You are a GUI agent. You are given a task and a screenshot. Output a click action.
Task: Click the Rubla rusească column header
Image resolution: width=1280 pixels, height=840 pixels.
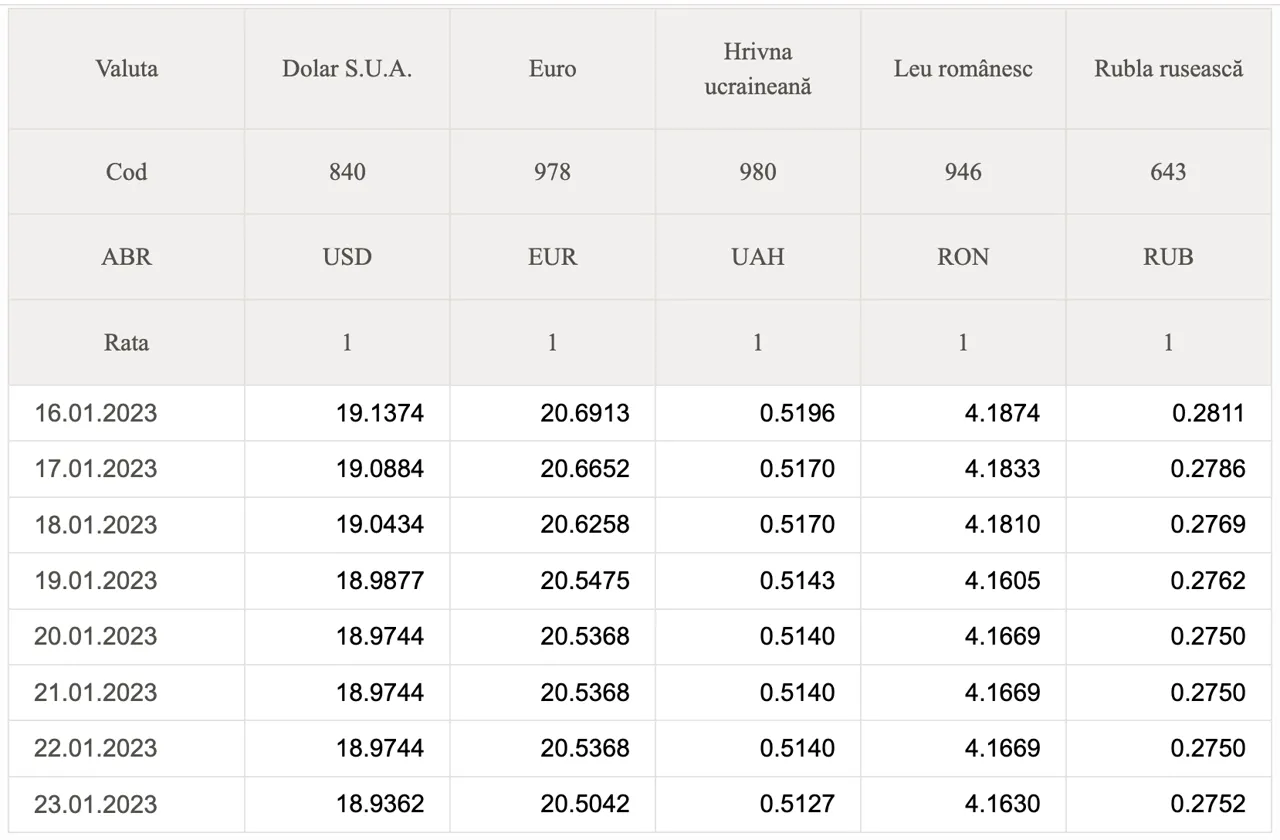[1168, 69]
